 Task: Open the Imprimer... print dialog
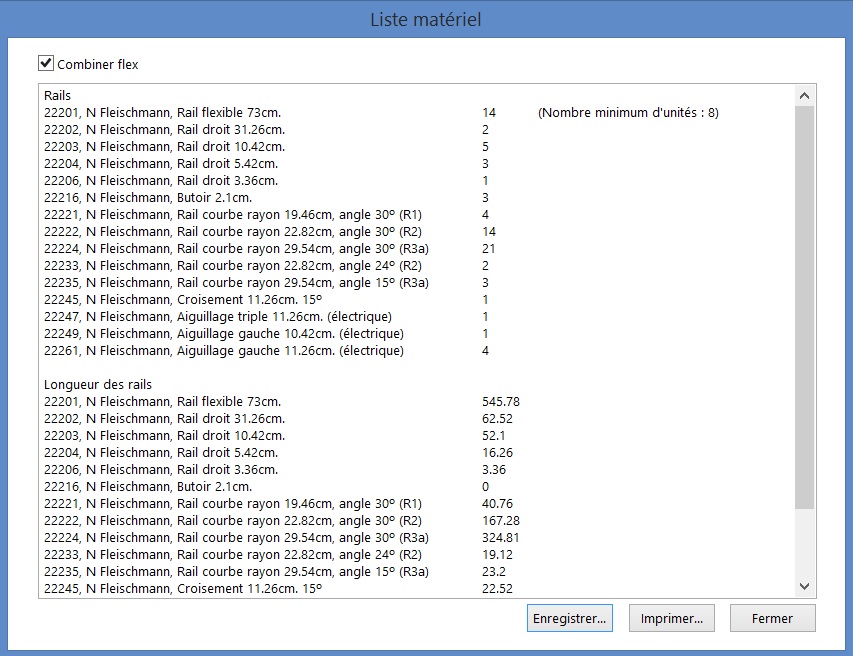[x=672, y=618]
